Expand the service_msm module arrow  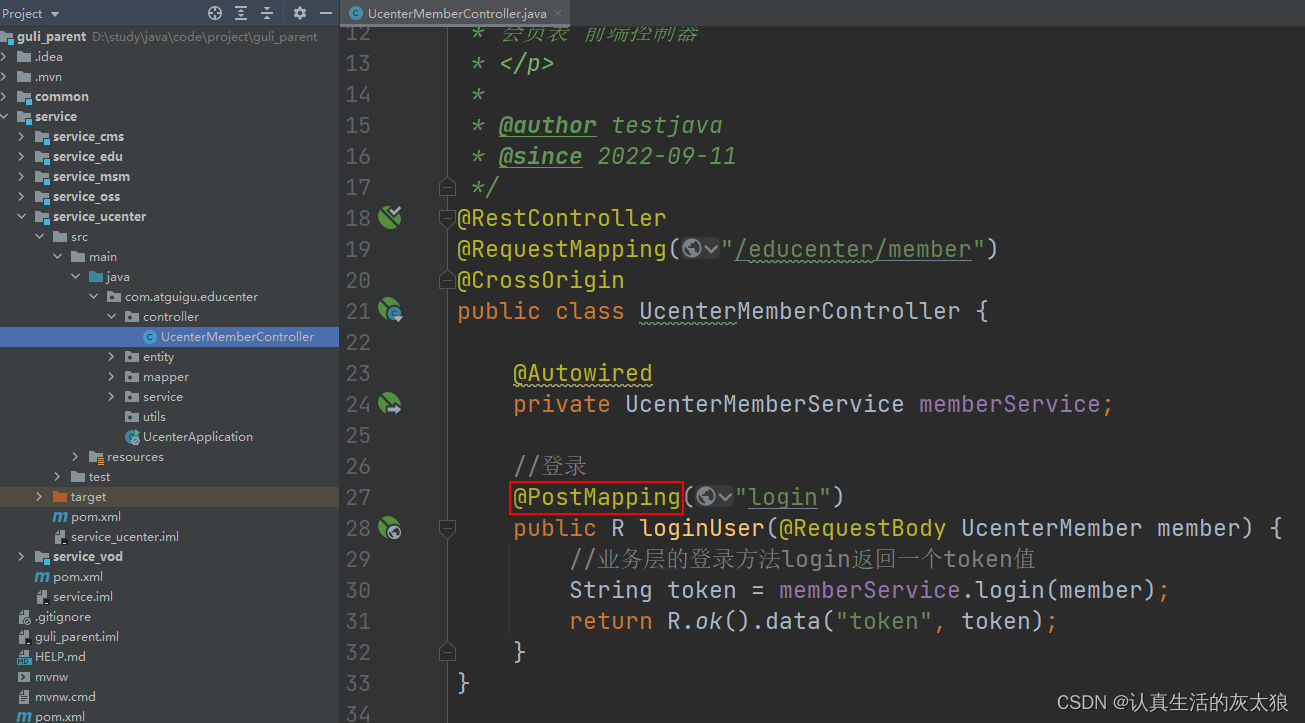pyautogui.click(x=22, y=177)
